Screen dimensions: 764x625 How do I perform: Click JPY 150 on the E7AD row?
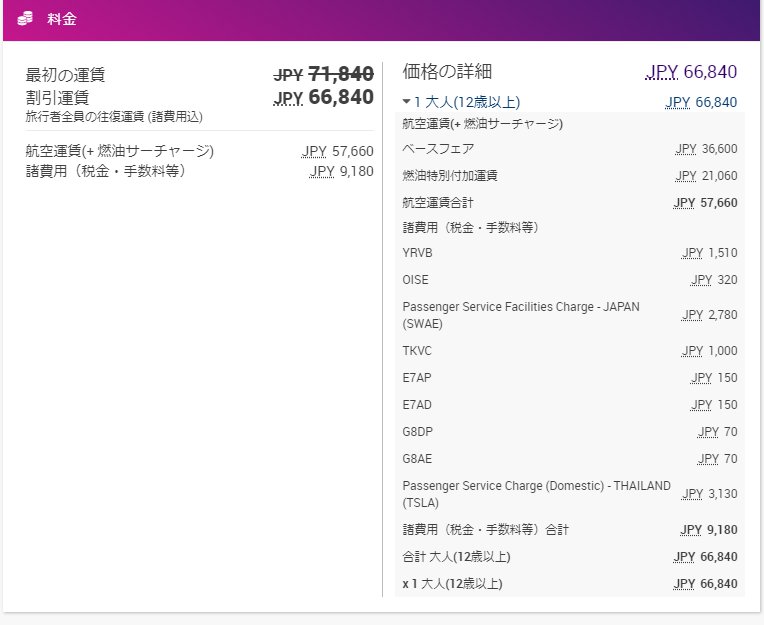(x=714, y=405)
